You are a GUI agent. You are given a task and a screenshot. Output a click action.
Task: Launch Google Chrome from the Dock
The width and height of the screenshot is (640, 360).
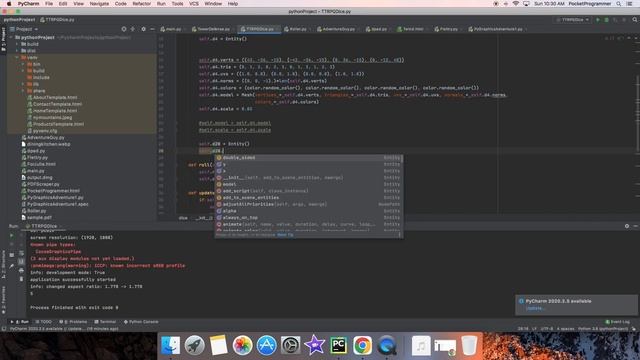coord(362,345)
